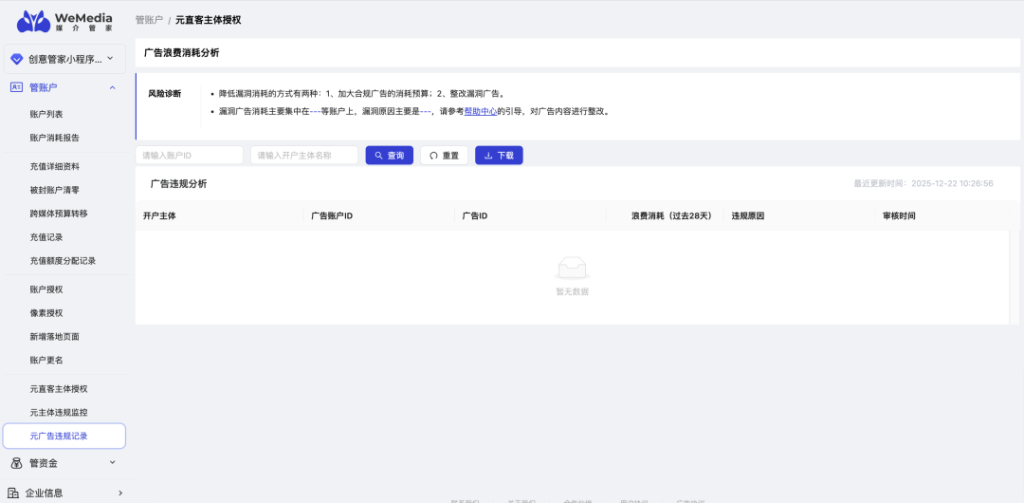Open 账户列表 in the sidebar
Screen dimensions: 1024x503
46,114
